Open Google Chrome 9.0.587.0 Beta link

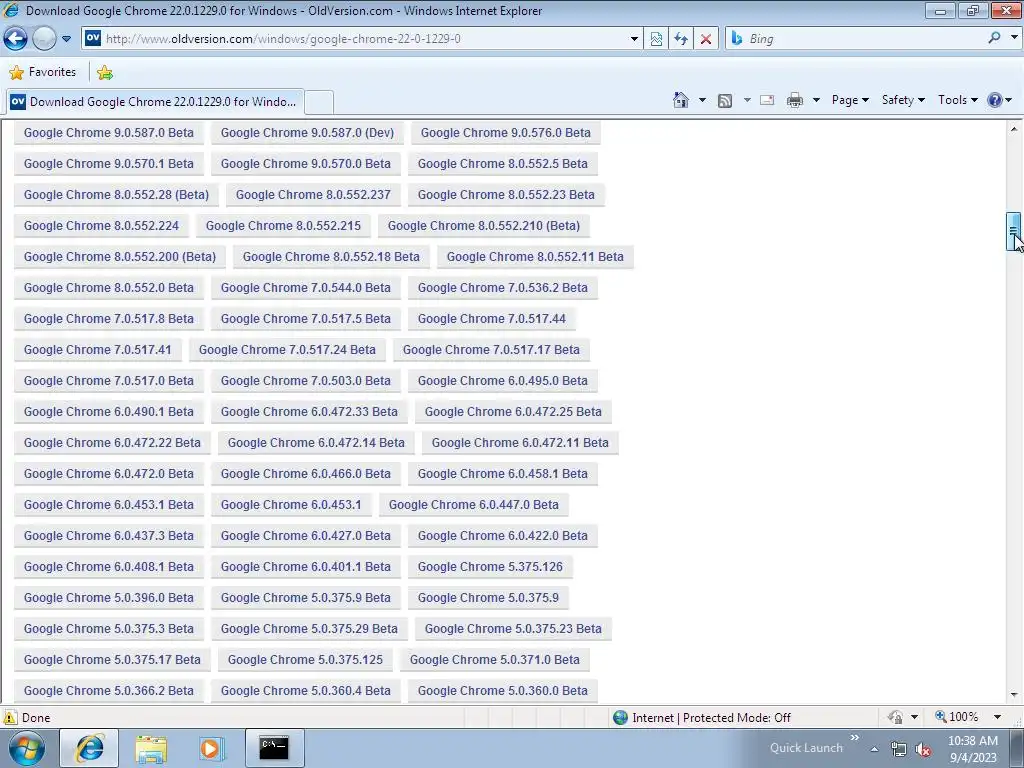[109, 133]
